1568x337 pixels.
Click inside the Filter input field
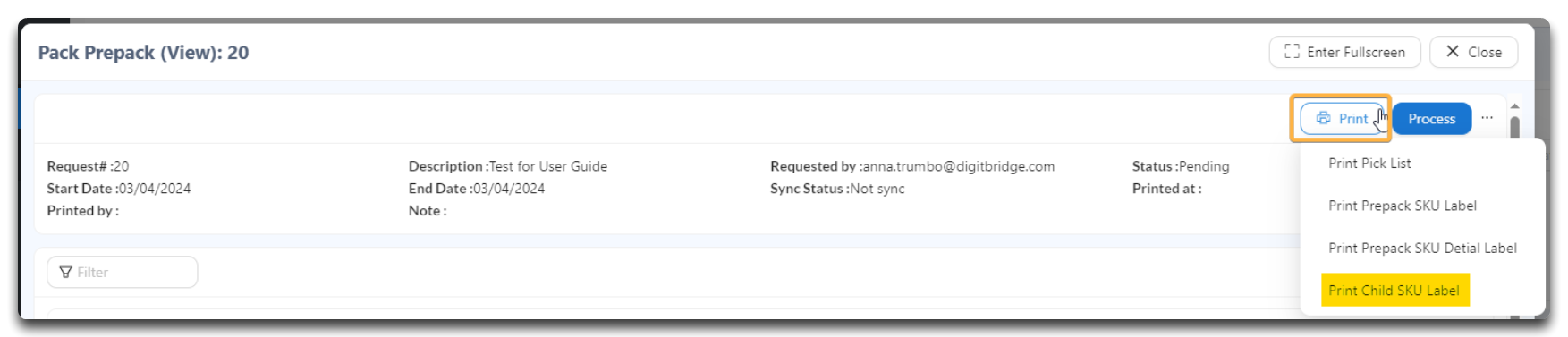coord(123,273)
